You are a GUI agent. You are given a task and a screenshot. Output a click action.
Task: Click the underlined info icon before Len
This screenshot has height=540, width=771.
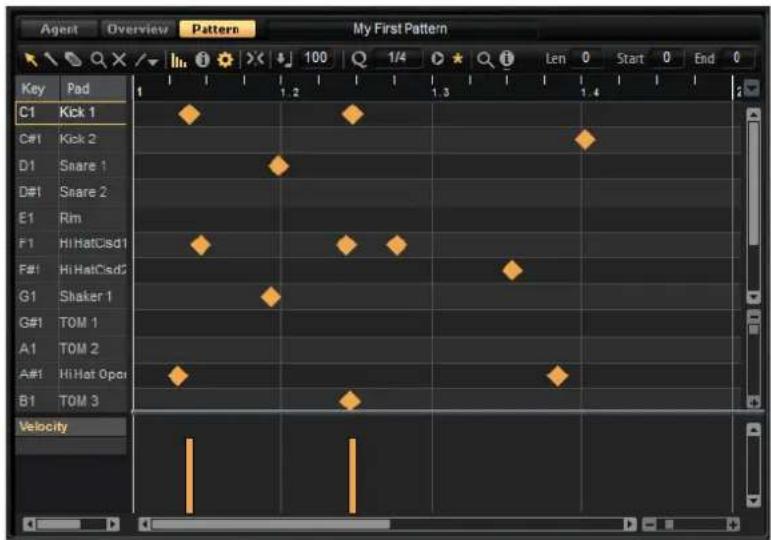(507, 59)
